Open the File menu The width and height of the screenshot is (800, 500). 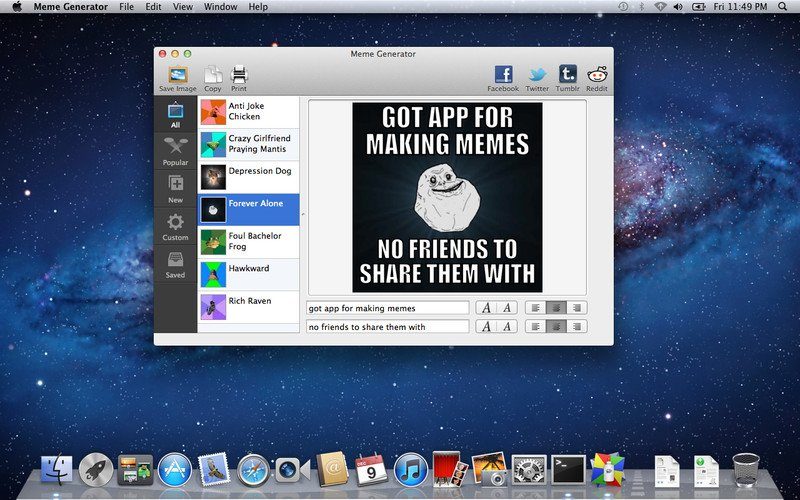126,7
